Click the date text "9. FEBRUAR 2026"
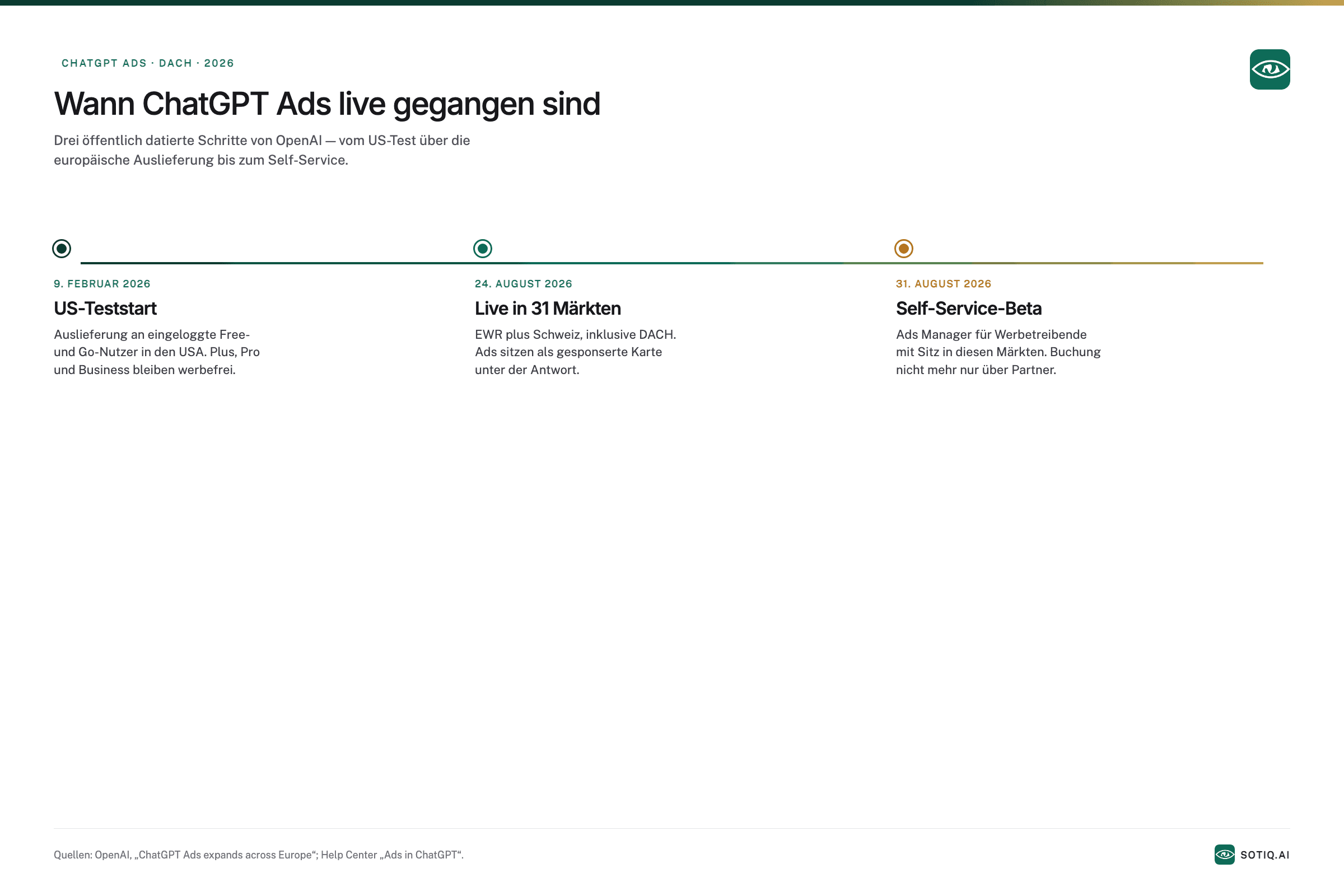The height and width of the screenshot is (896, 1344). 102,284
